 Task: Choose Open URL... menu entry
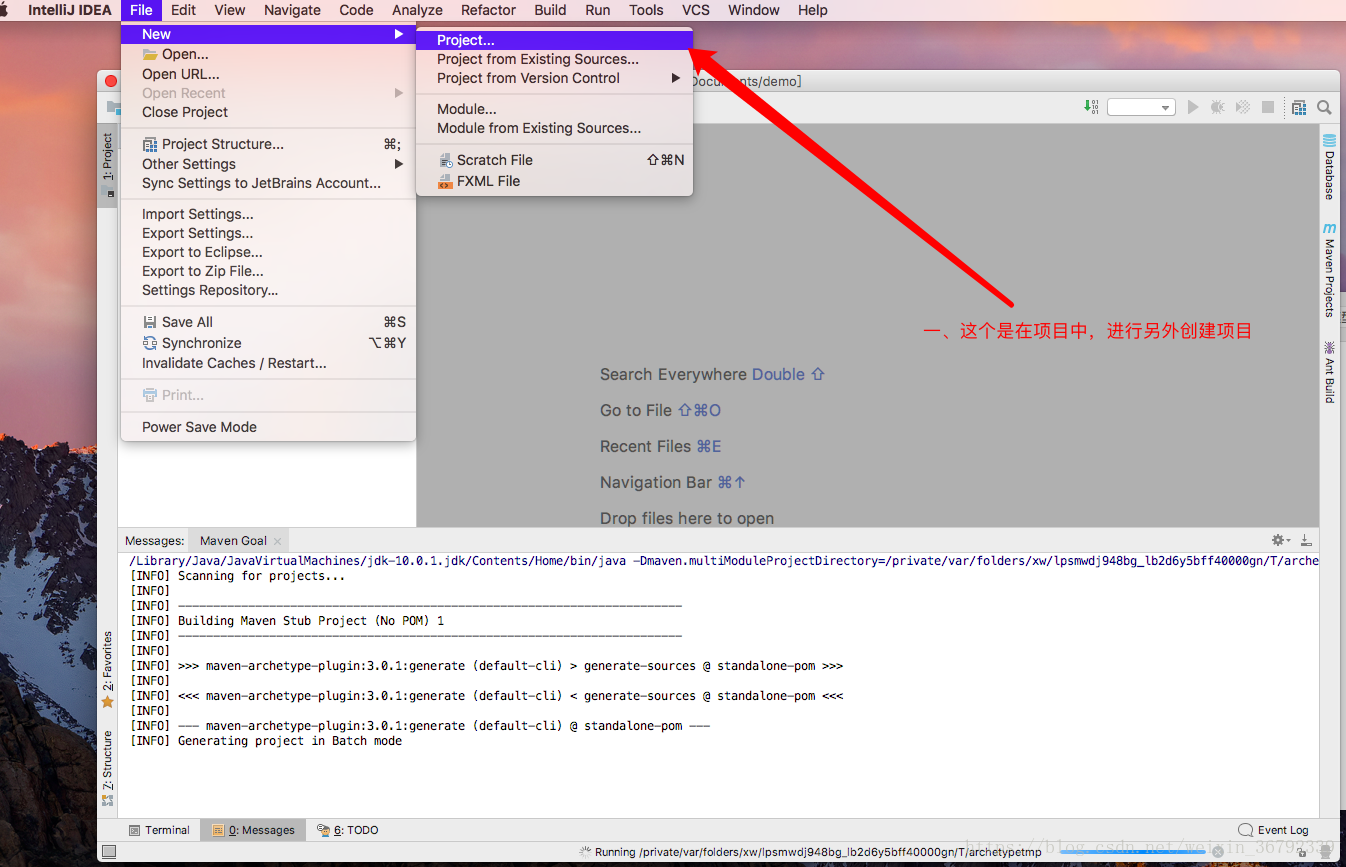(268, 74)
